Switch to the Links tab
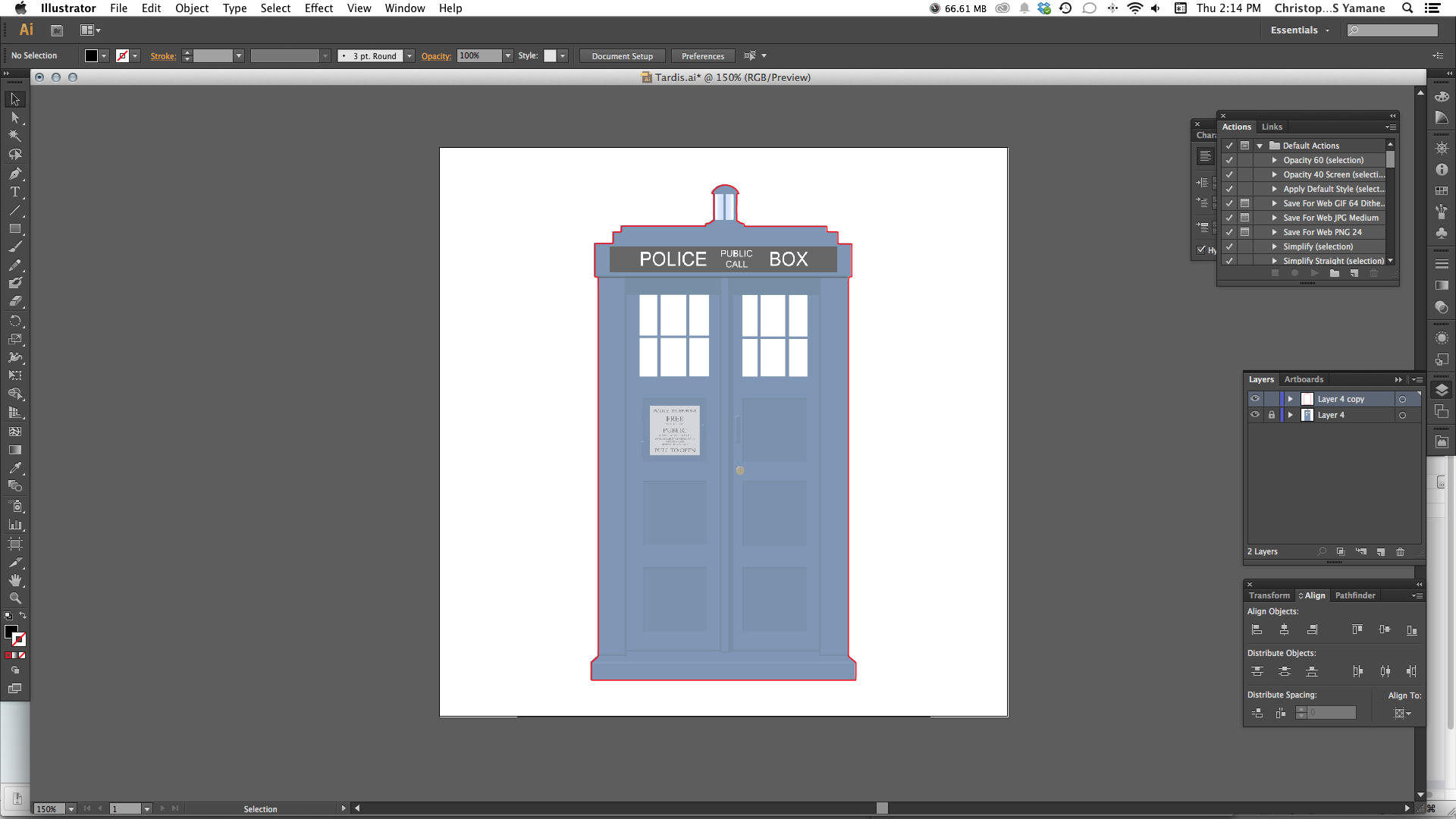Viewport: 1456px width, 819px height. coord(1272,127)
